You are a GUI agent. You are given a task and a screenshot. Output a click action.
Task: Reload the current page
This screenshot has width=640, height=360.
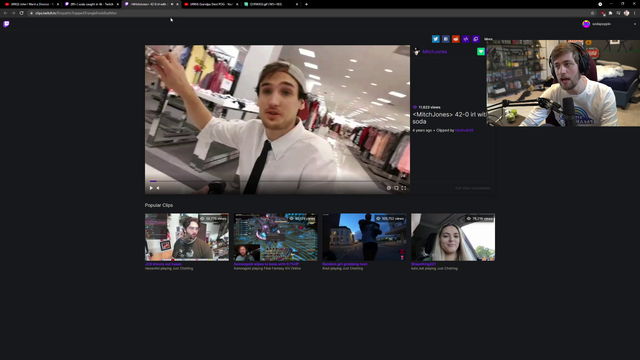(x=22, y=13)
